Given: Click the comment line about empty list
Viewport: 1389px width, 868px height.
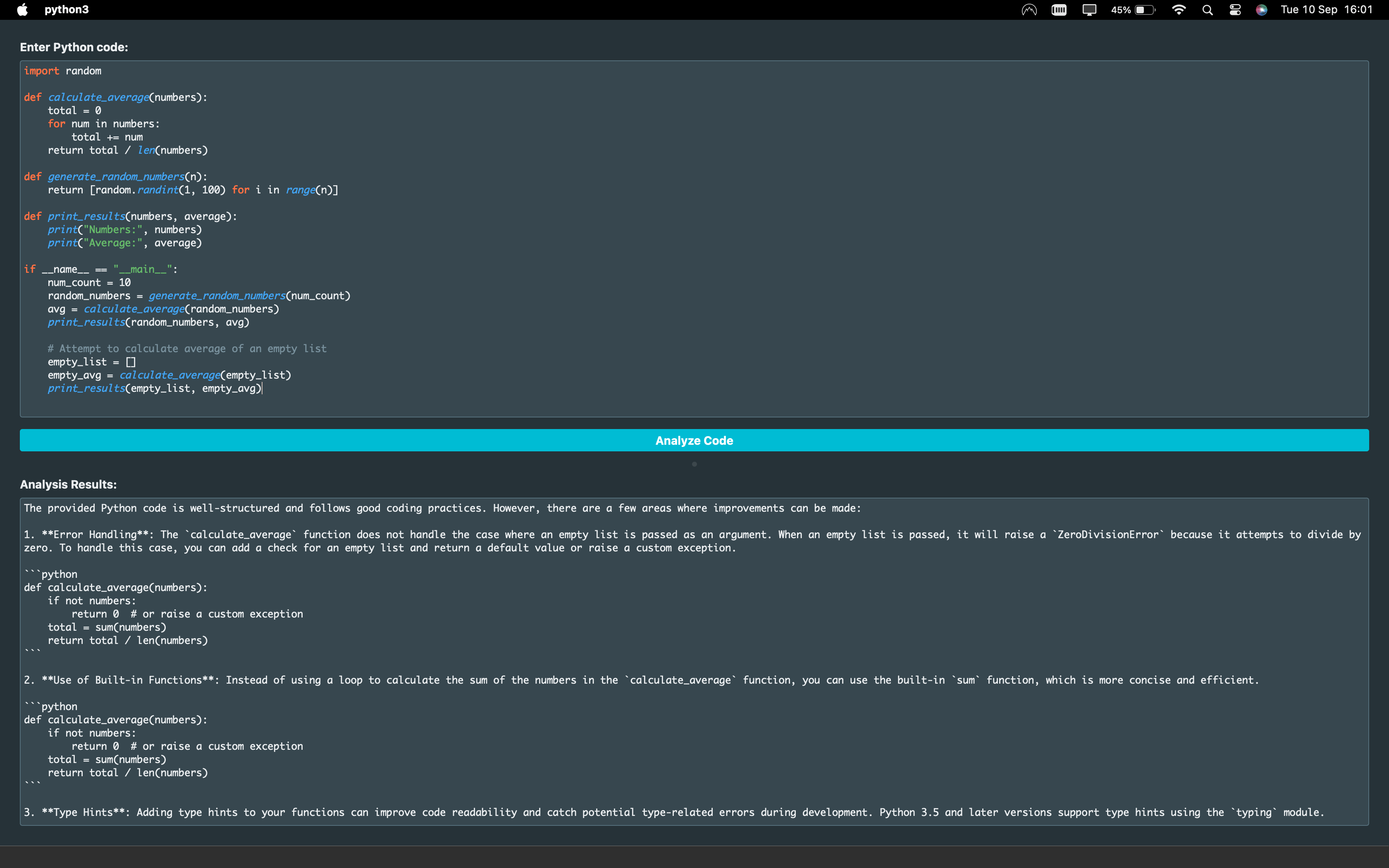Looking at the screenshot, I should pos(187,349).
